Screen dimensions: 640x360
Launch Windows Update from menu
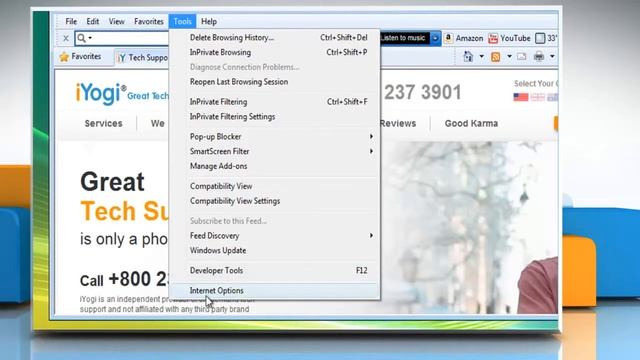[x=274, y=251]
